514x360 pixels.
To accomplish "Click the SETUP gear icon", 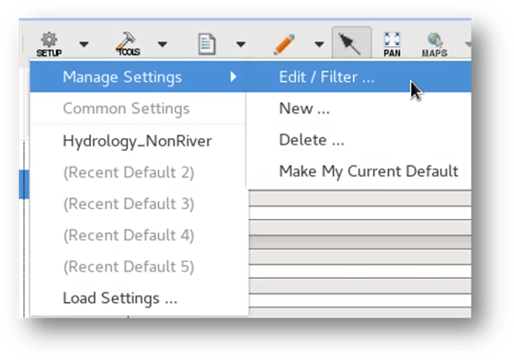I will point(49,44).
